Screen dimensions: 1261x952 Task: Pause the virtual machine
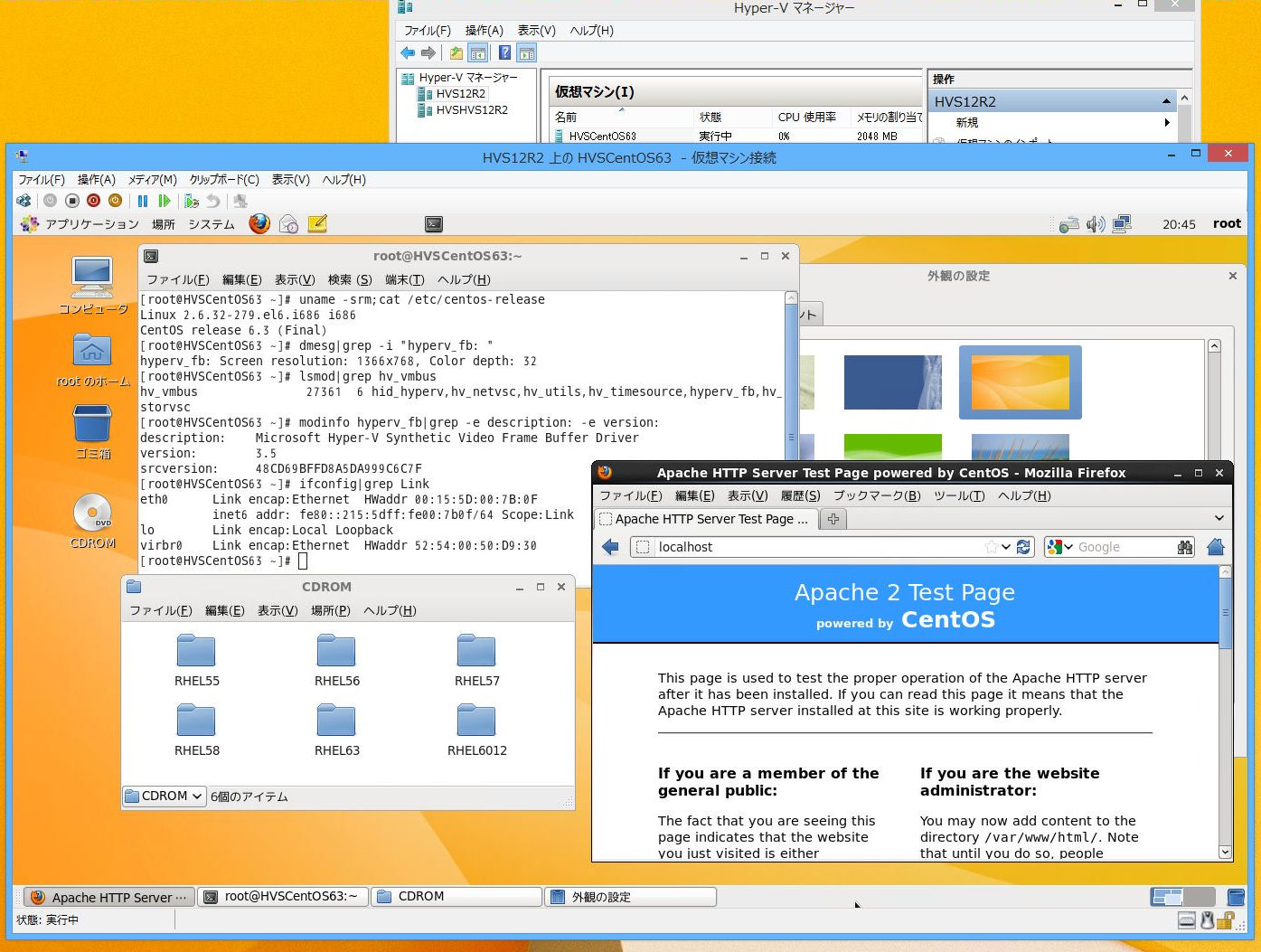143,201
